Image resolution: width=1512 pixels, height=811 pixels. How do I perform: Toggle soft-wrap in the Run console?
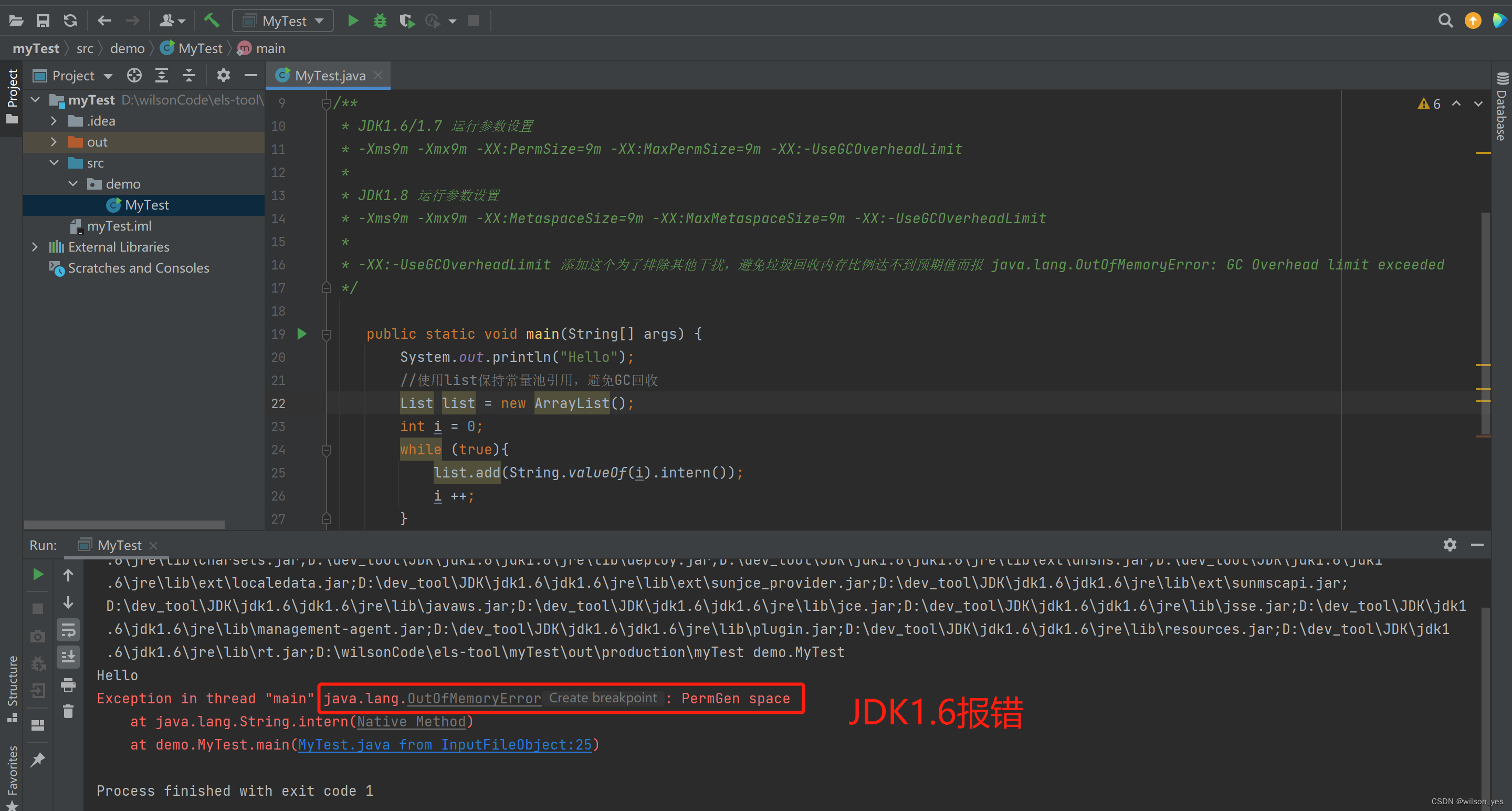point(68,631)
